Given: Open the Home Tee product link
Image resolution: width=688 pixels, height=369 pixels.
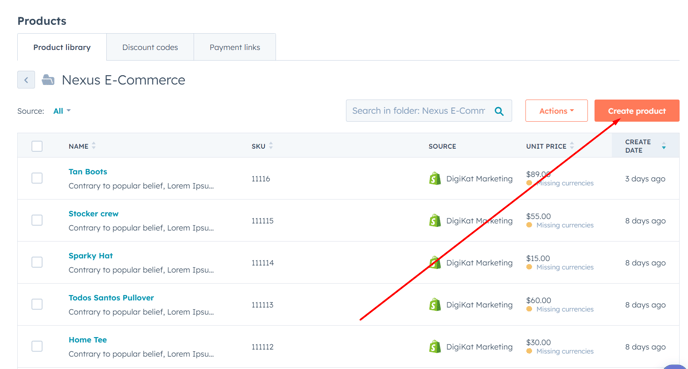Looking at the screenshot, I should 88,340.
